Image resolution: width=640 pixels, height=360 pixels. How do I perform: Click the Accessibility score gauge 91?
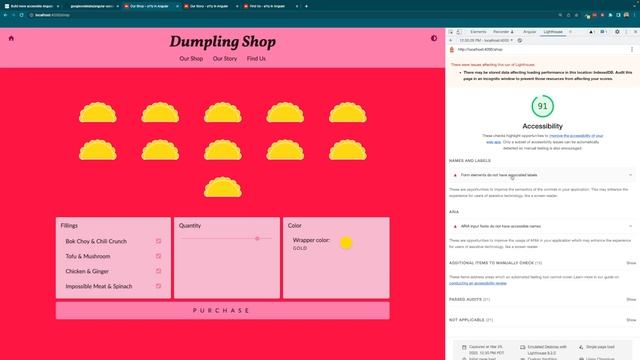pos(542,106)
